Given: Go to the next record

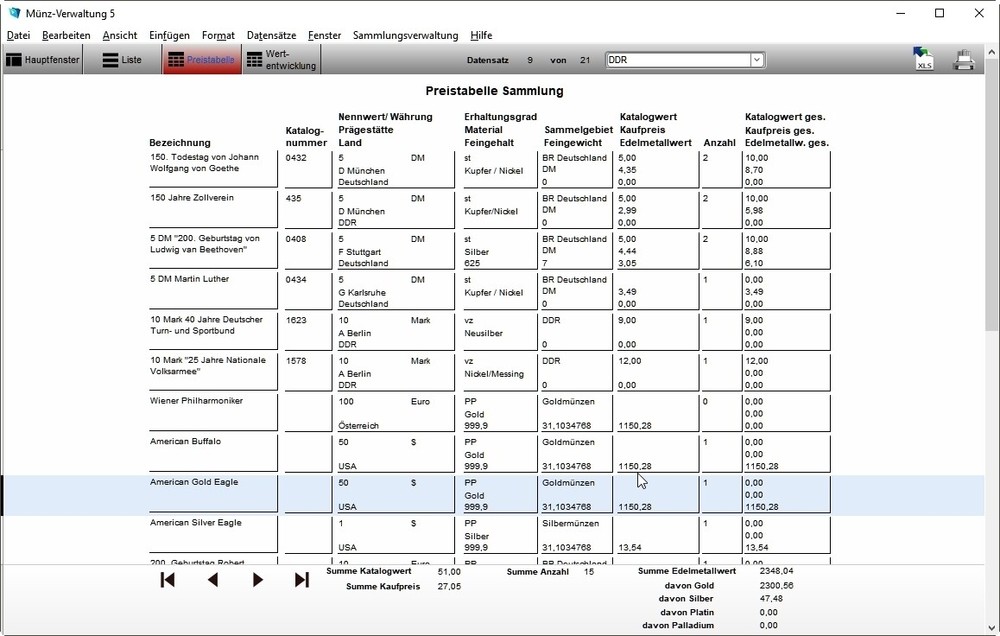Looking at the screenshot, I should coord(257,579).
